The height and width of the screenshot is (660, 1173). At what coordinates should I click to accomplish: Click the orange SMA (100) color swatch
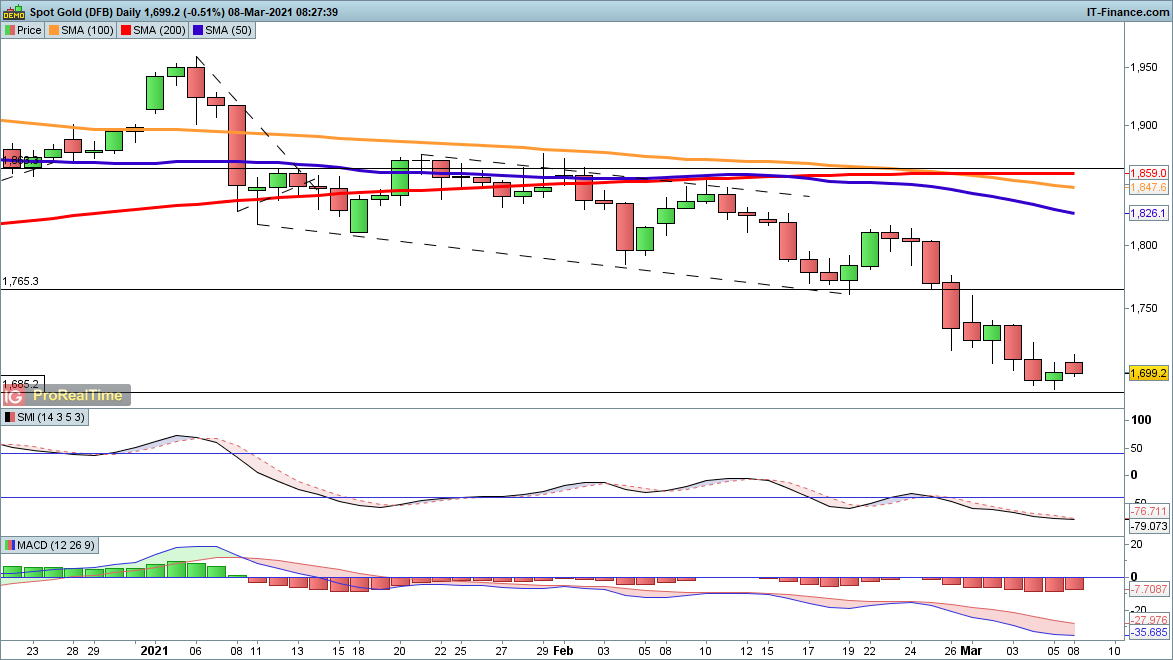coord(54,30)
